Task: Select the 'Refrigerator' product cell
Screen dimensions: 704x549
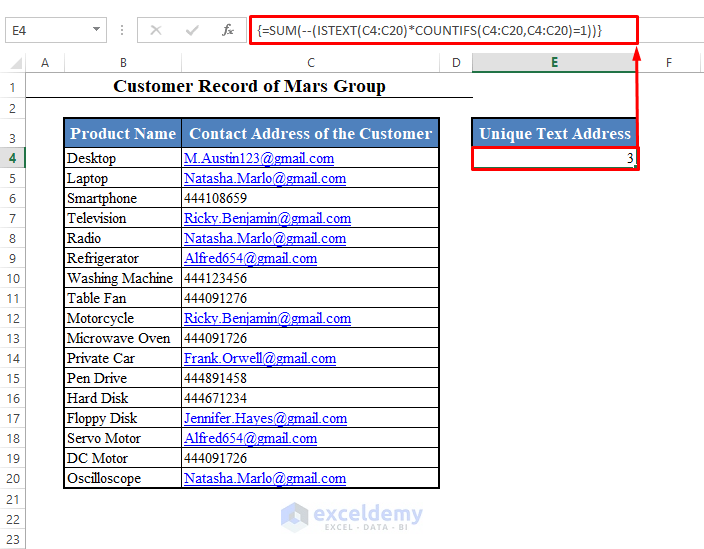Action: (123, 258)
